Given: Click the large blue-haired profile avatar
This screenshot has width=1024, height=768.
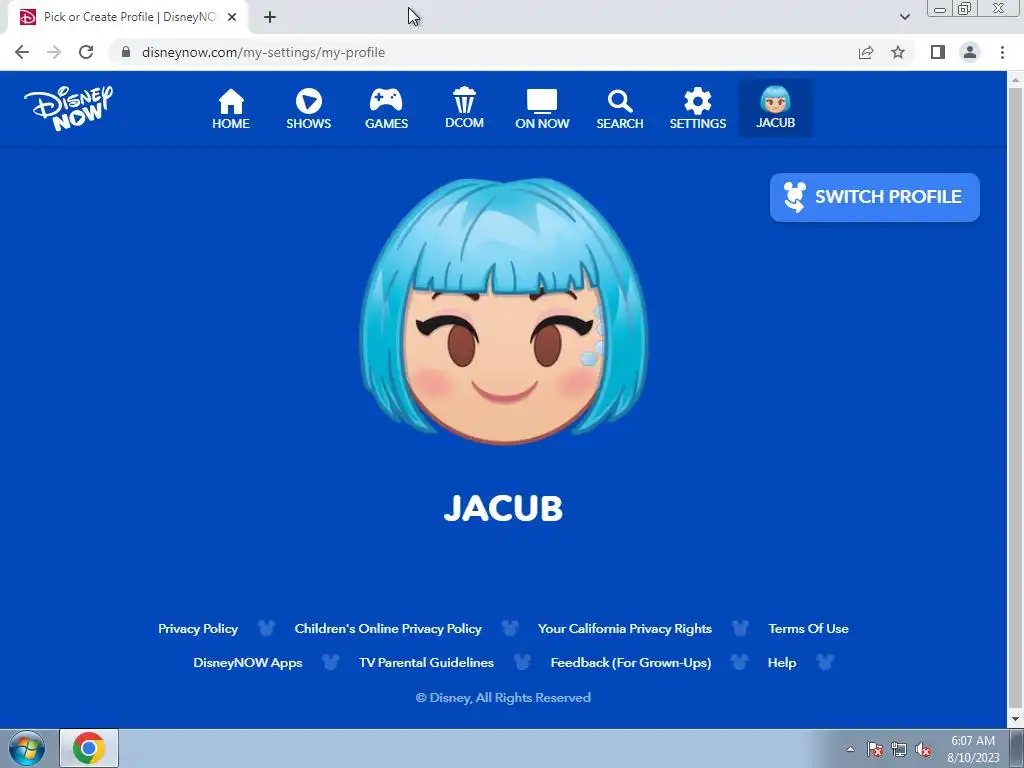Looking at the screenshot, I should pyautogui.click(x=504, y=311).
